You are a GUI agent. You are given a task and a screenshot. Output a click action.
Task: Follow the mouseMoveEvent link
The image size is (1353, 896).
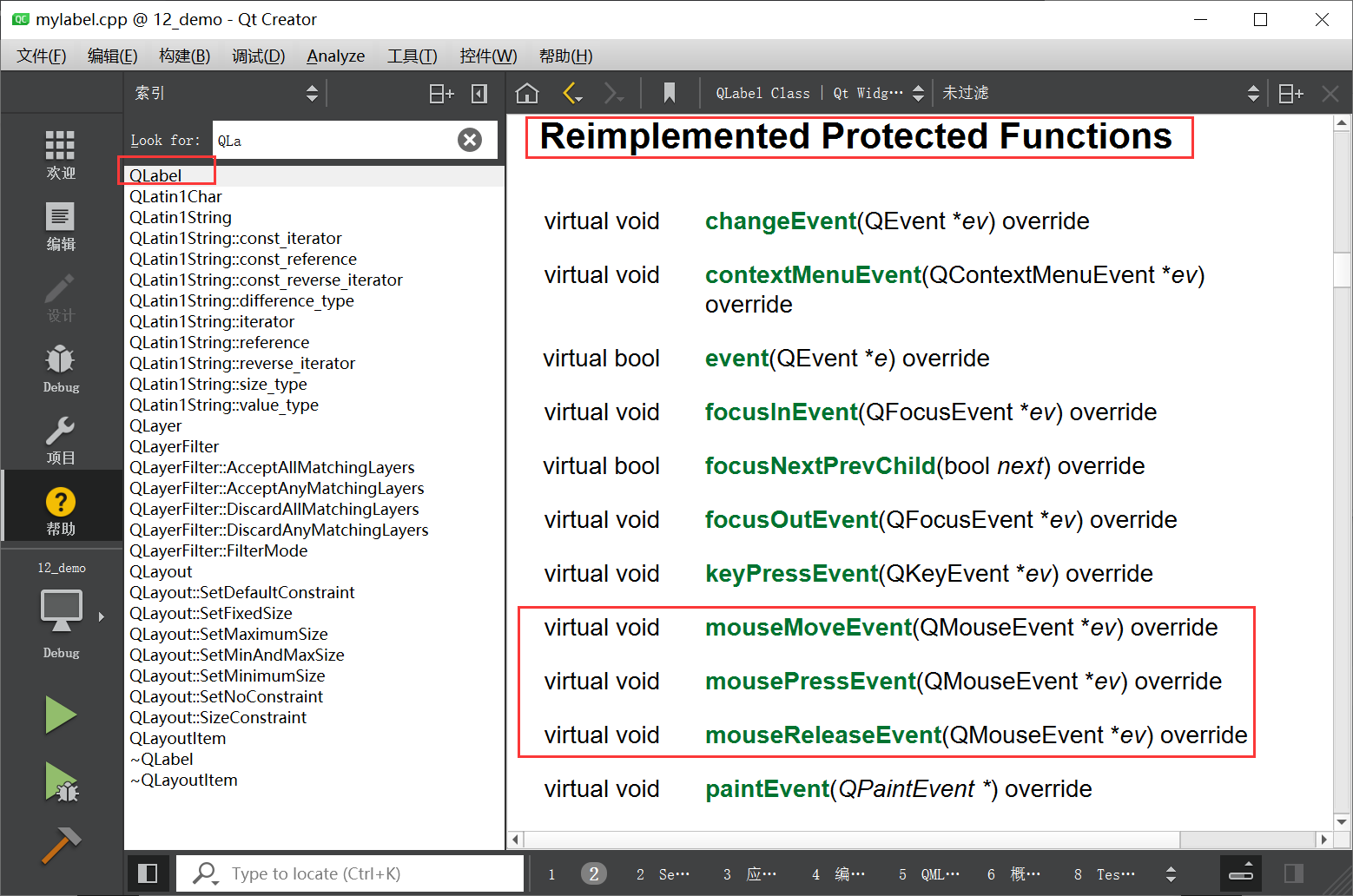point(808,628)
